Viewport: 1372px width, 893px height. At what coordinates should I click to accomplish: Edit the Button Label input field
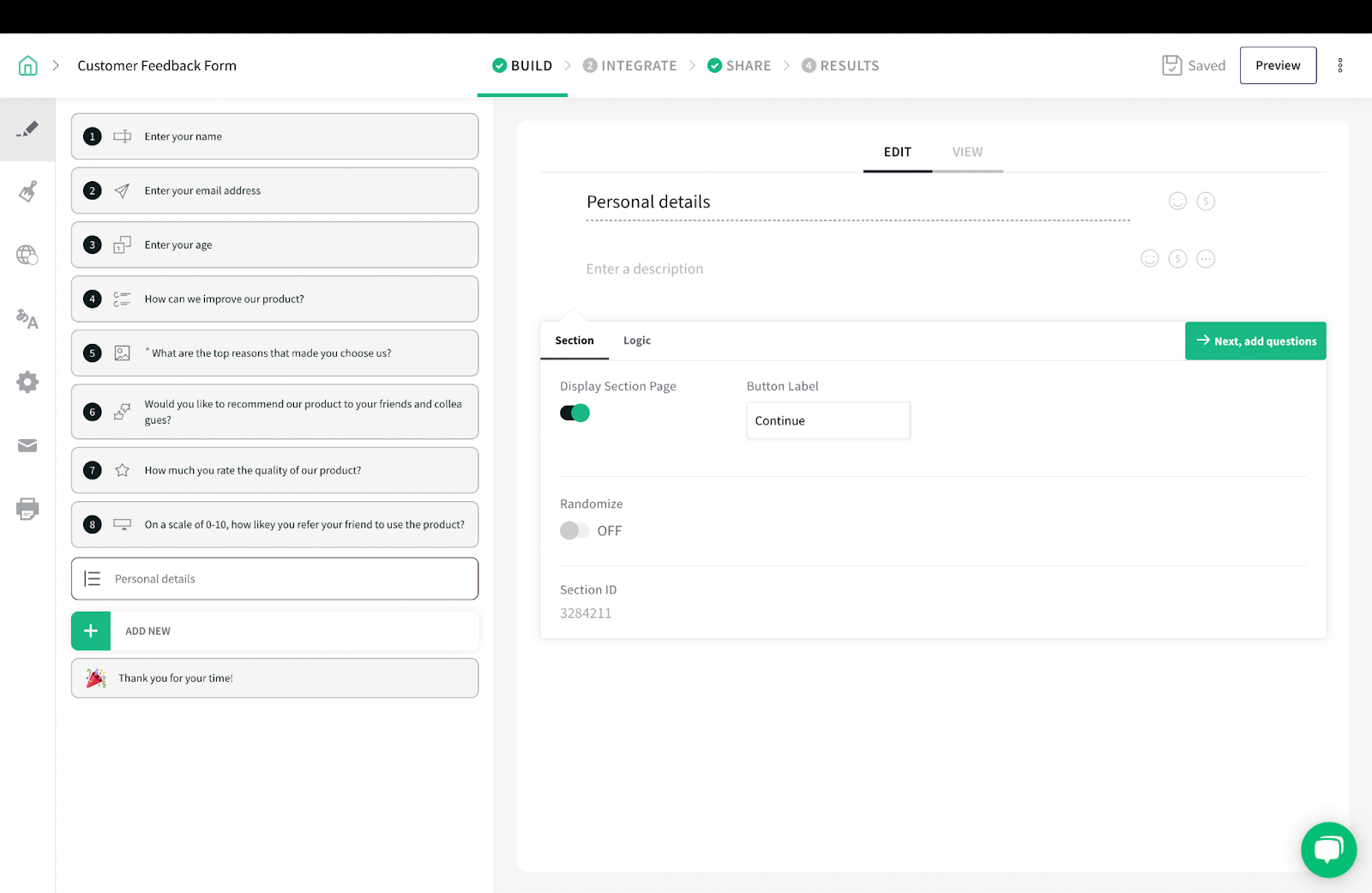point(828,420)
